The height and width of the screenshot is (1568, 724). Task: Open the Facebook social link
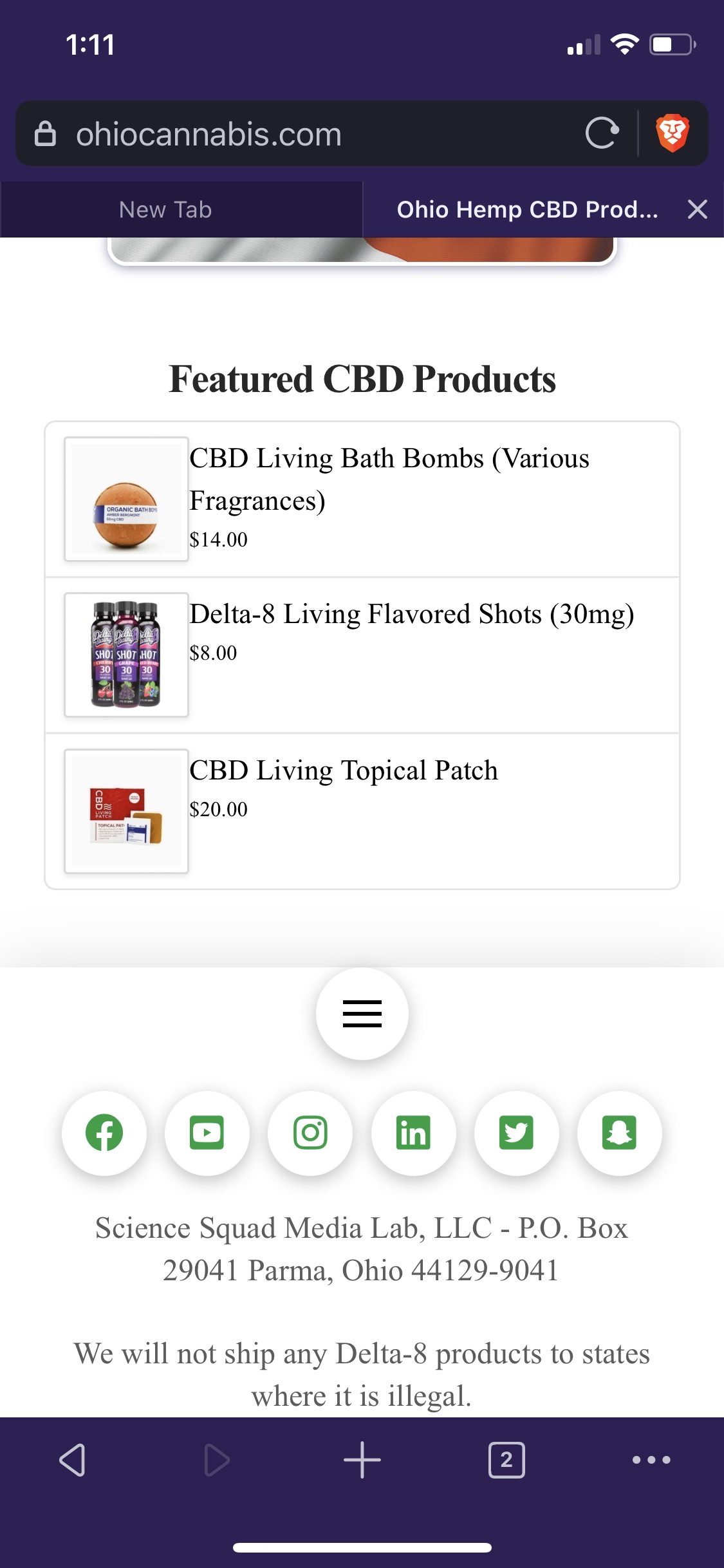(104, 1133)
